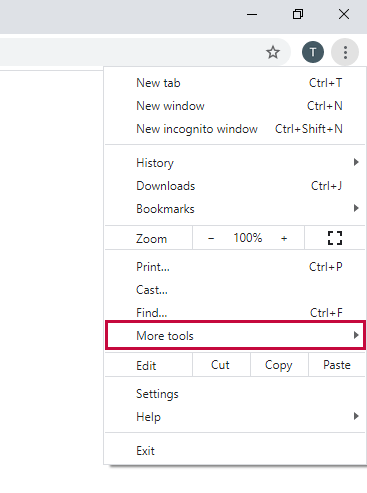Select New incognito window

[235, 129]
